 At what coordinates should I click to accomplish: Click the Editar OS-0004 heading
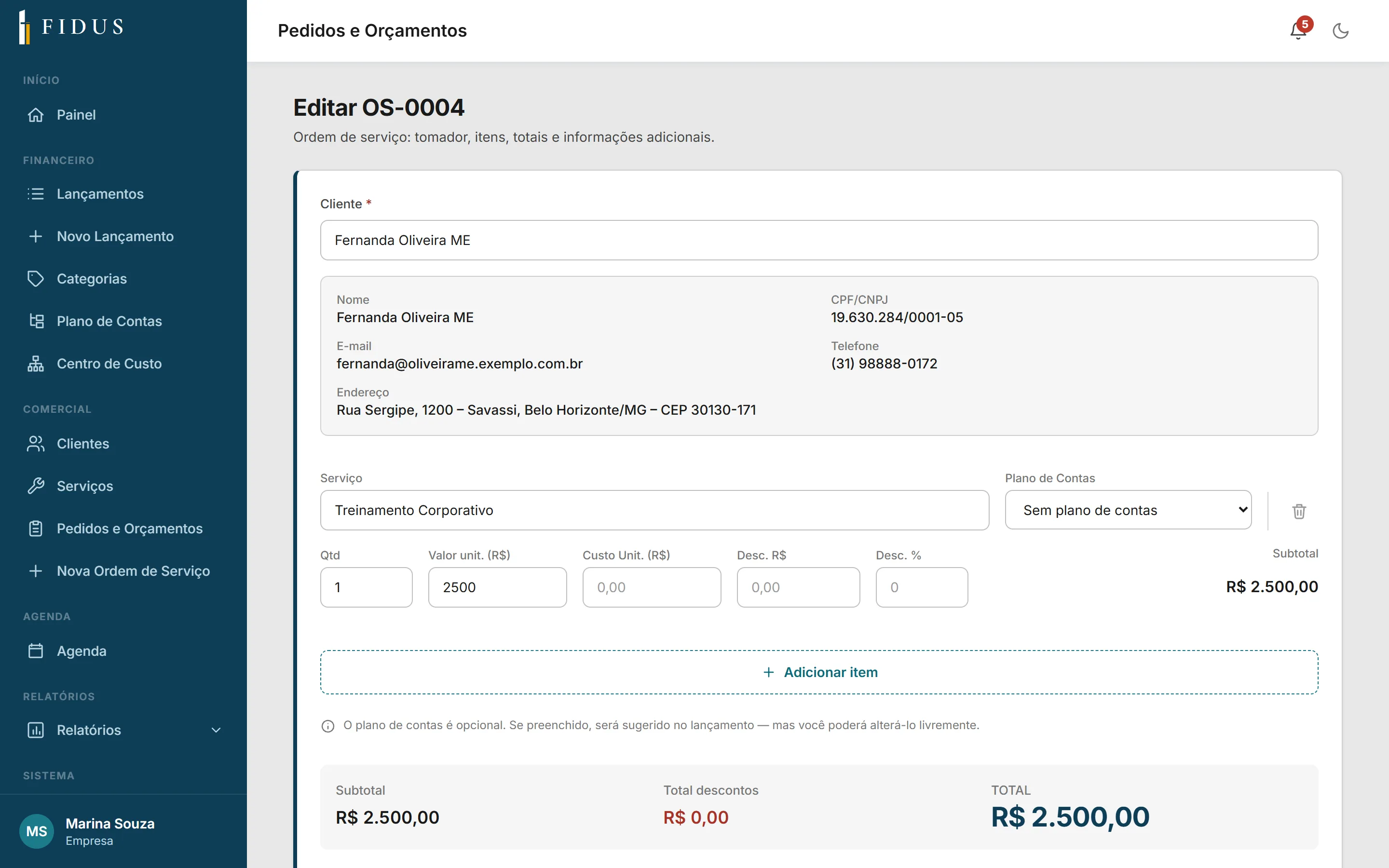click(379, 108)
